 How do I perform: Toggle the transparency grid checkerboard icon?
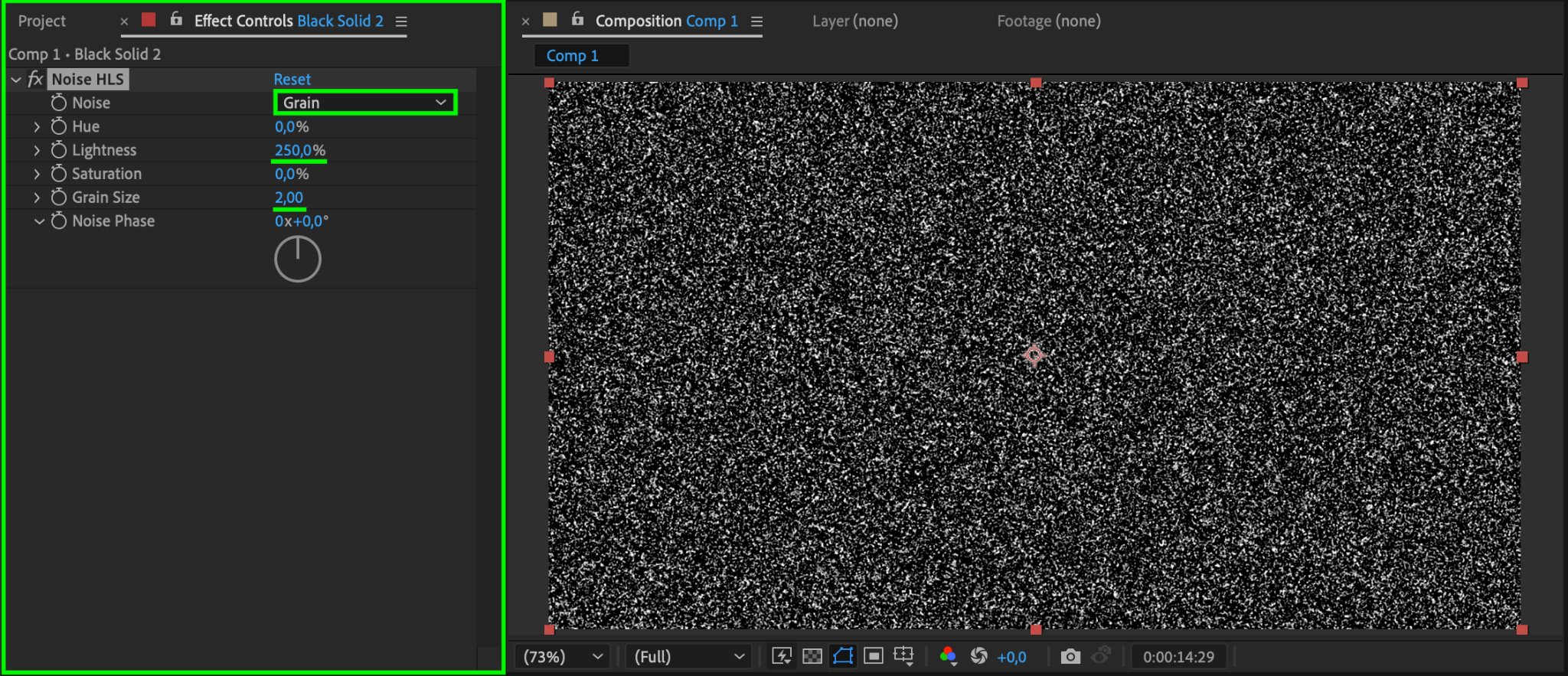[812, 655]
